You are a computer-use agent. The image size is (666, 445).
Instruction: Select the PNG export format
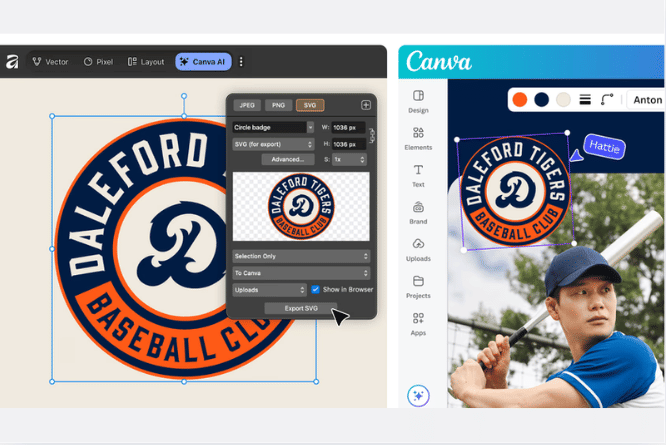click(x=278, y=105)
